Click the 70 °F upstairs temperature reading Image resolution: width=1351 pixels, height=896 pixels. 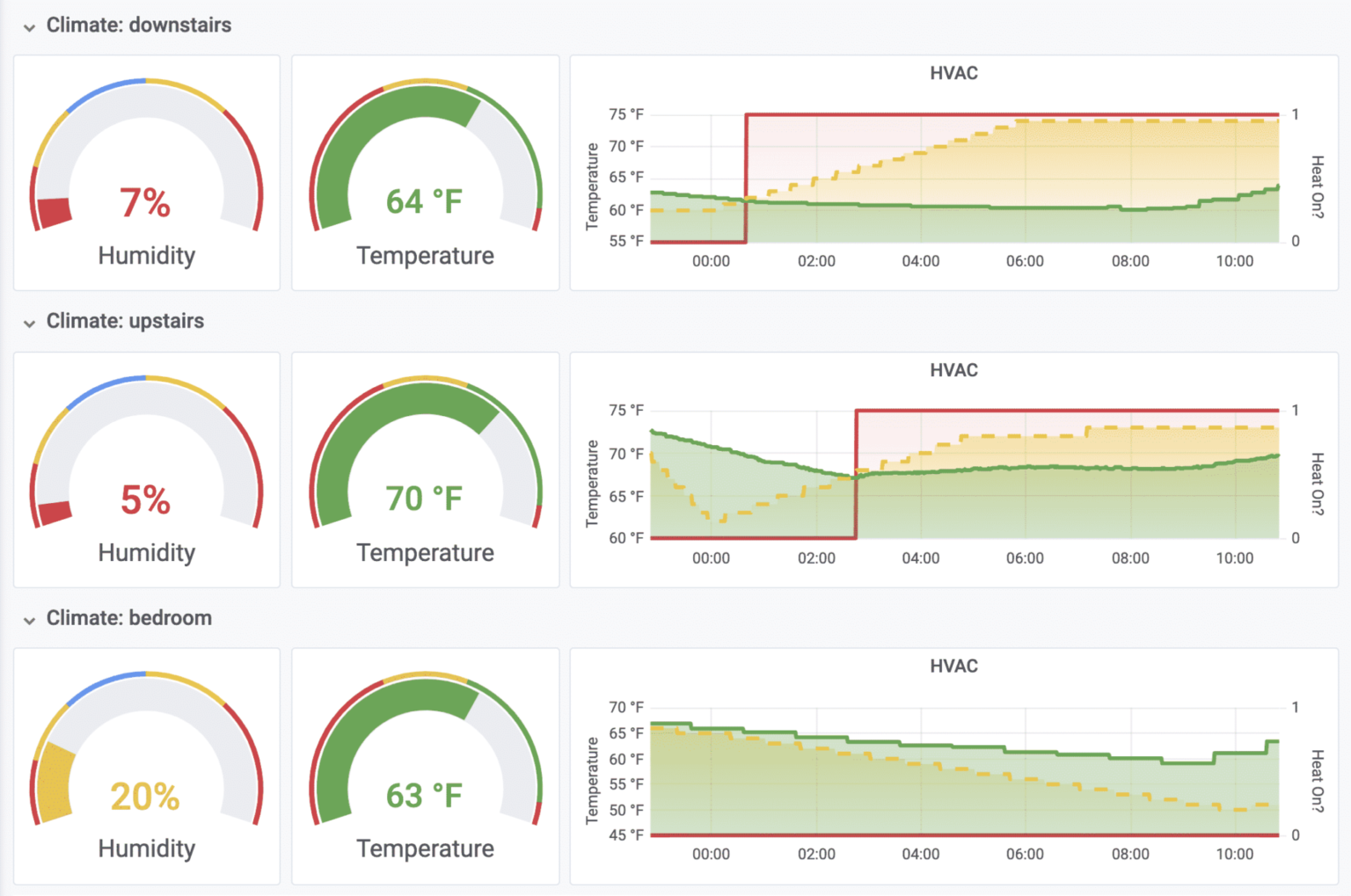(x=424, y=499)
